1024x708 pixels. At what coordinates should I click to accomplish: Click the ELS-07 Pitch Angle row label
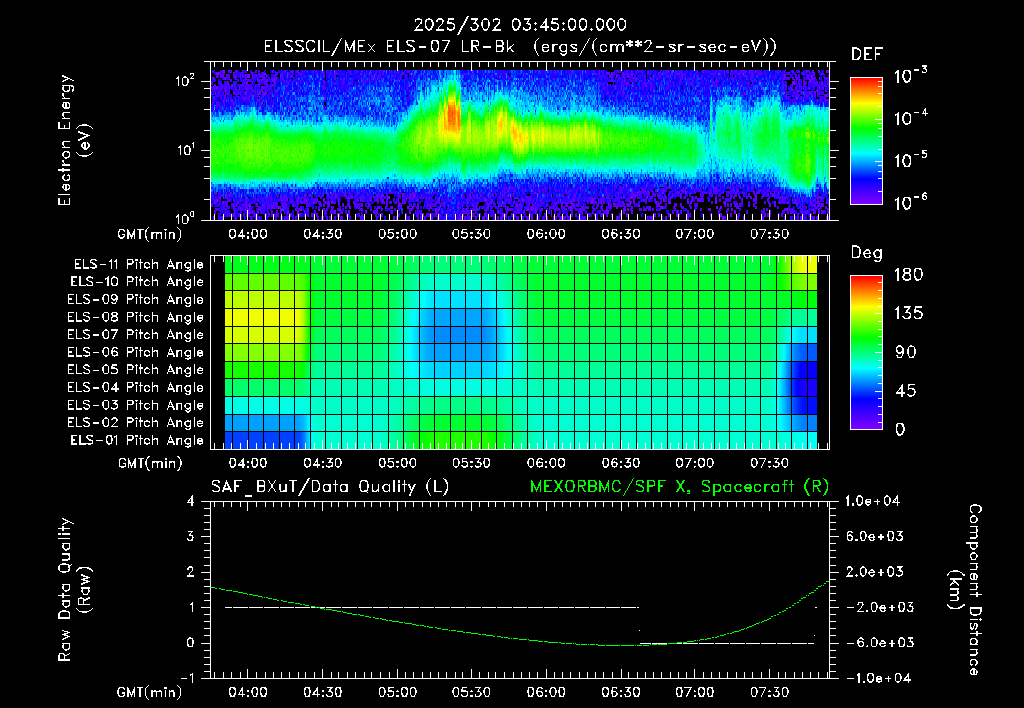[x=136, y=334]
